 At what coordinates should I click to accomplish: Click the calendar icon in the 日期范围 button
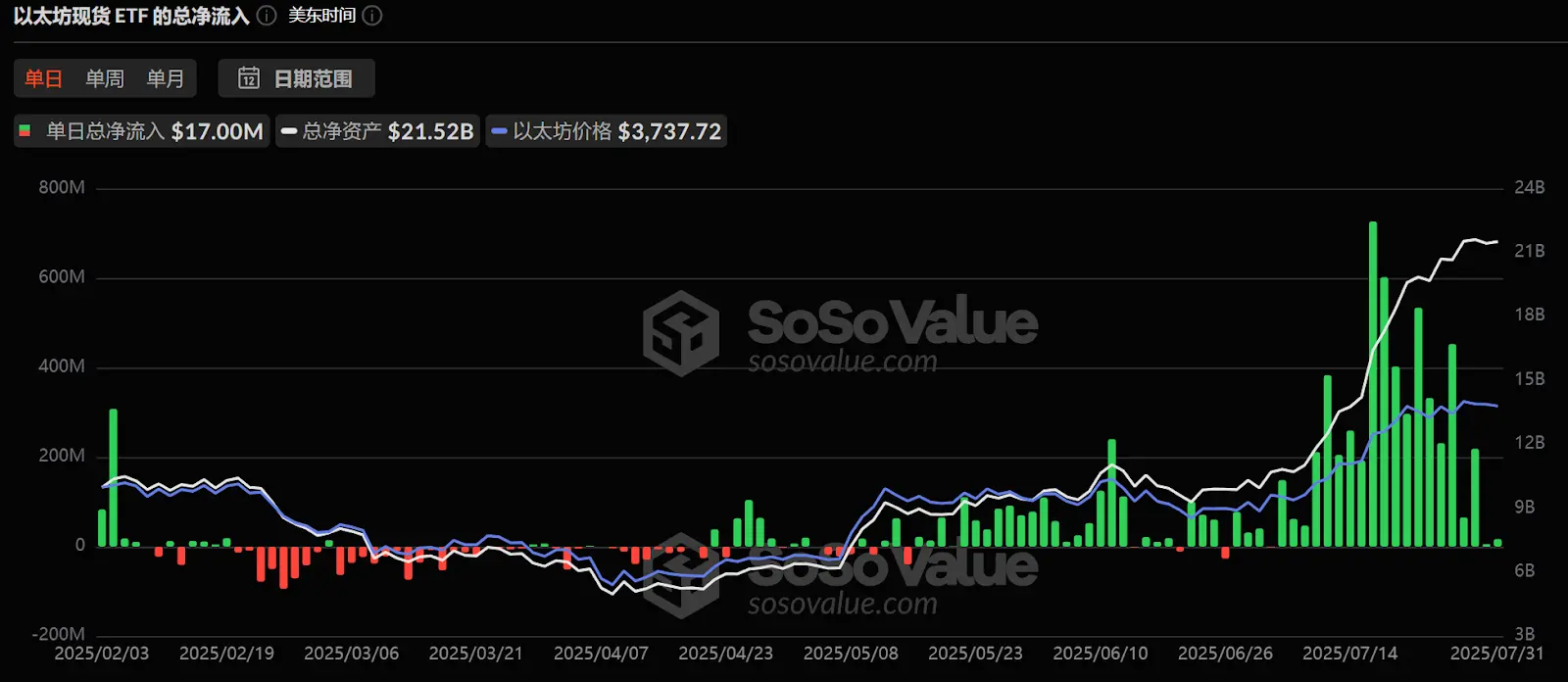[x=249, y=78]
